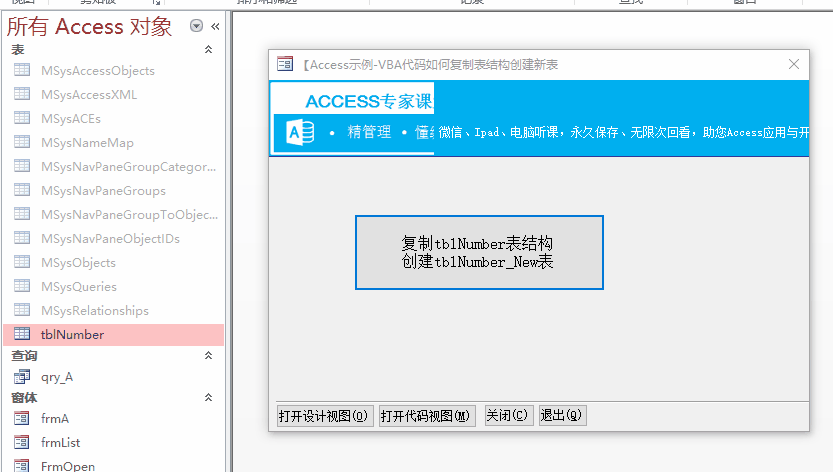Click the 退出(Q) button
The width and height of the screenshot is (833, 472).
click(x=563, y=415)
